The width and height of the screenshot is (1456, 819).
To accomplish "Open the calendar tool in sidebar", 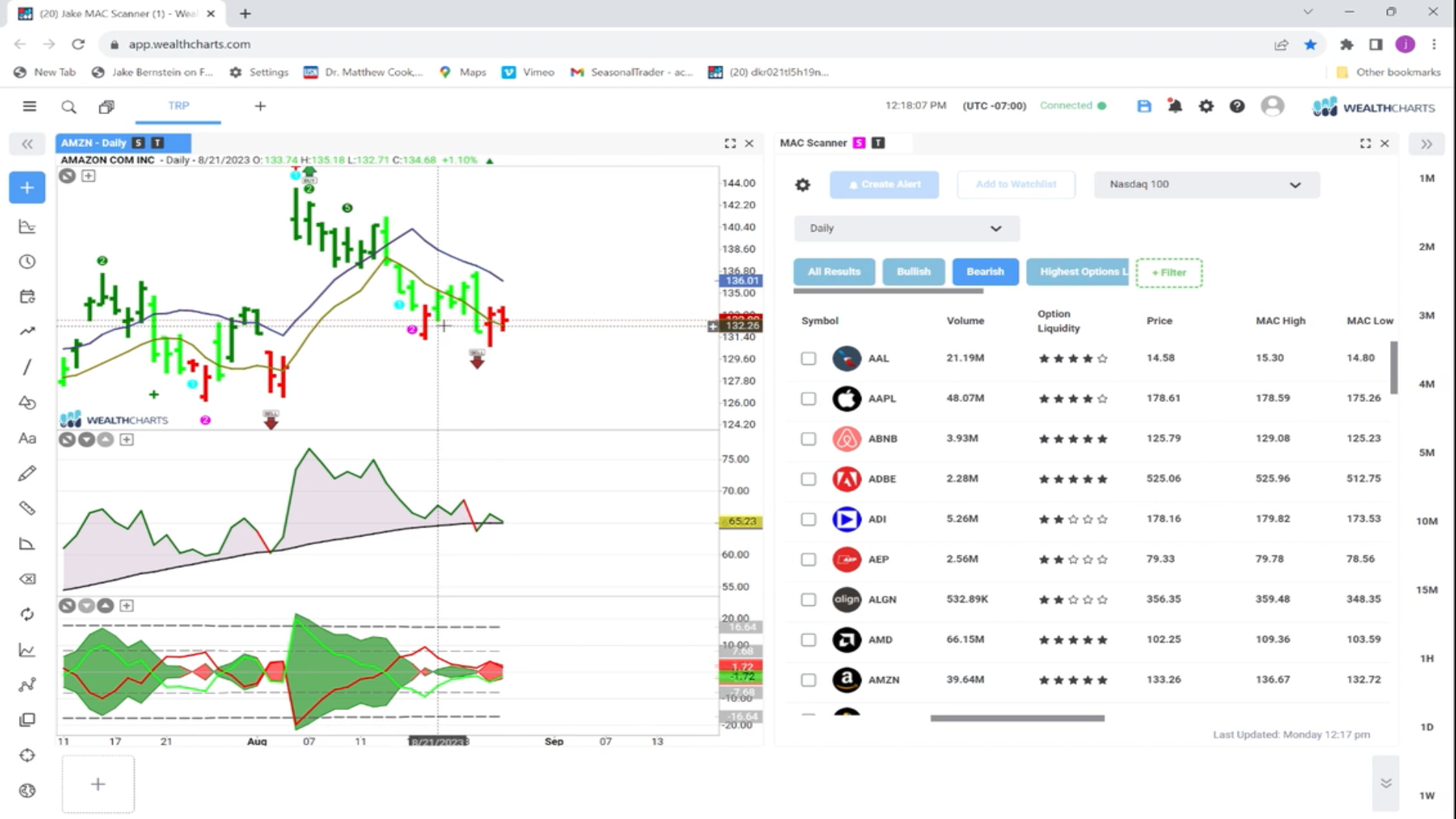I will pyautogui.click(x=27, y=297).
